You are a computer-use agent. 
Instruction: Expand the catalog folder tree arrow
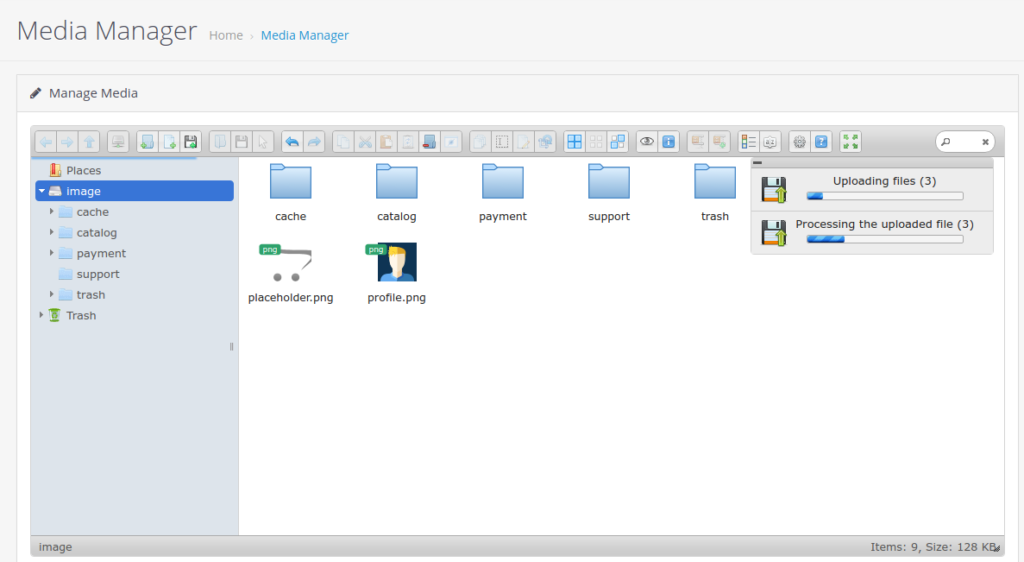click(52, 233)
